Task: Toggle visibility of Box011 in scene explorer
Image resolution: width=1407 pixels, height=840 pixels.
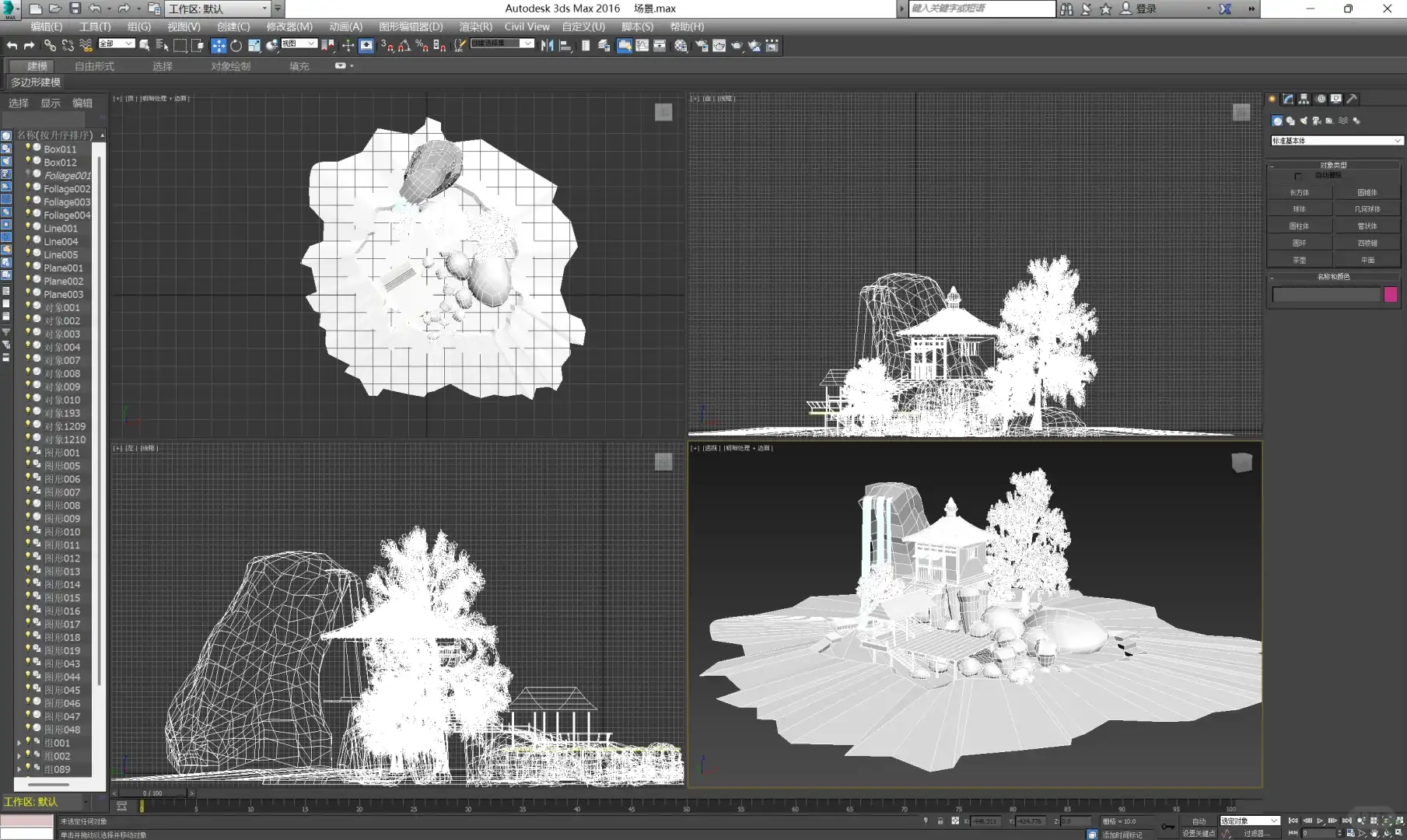Action: pyautogui.click(x=29, y=148)
